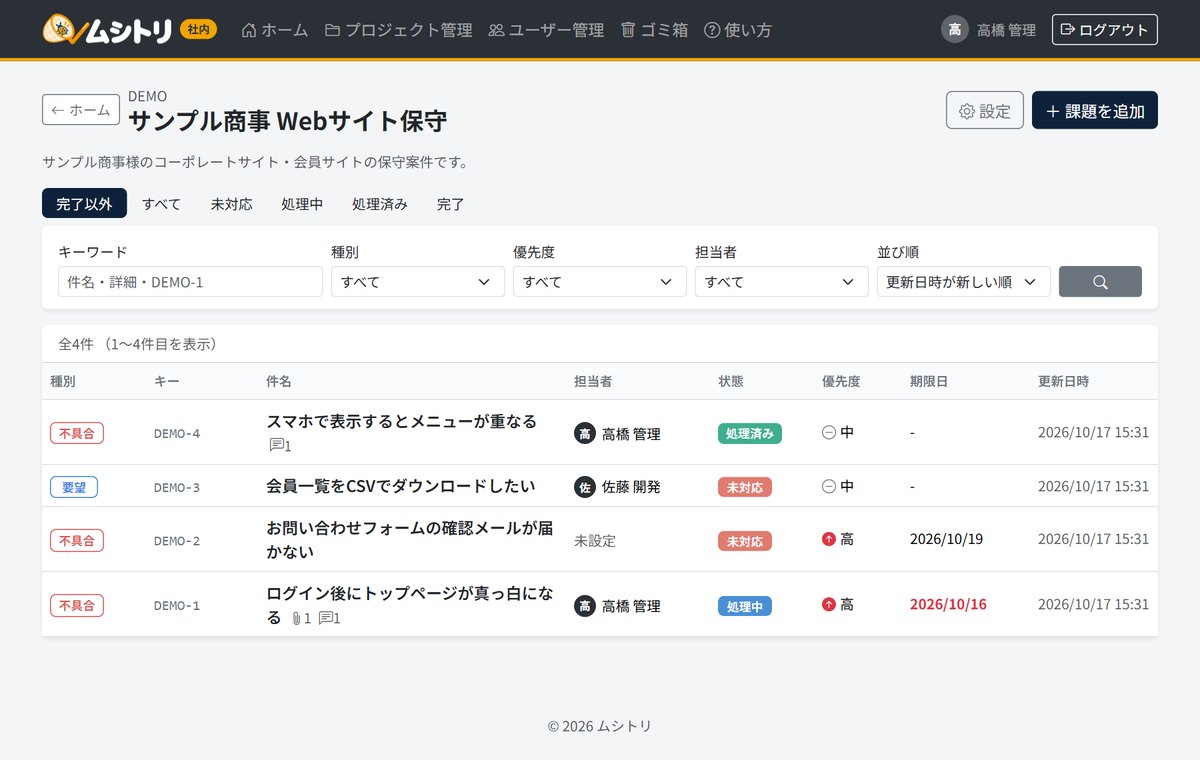
Task: Click the 件名 column header
Action: click(x=279, y=381)
